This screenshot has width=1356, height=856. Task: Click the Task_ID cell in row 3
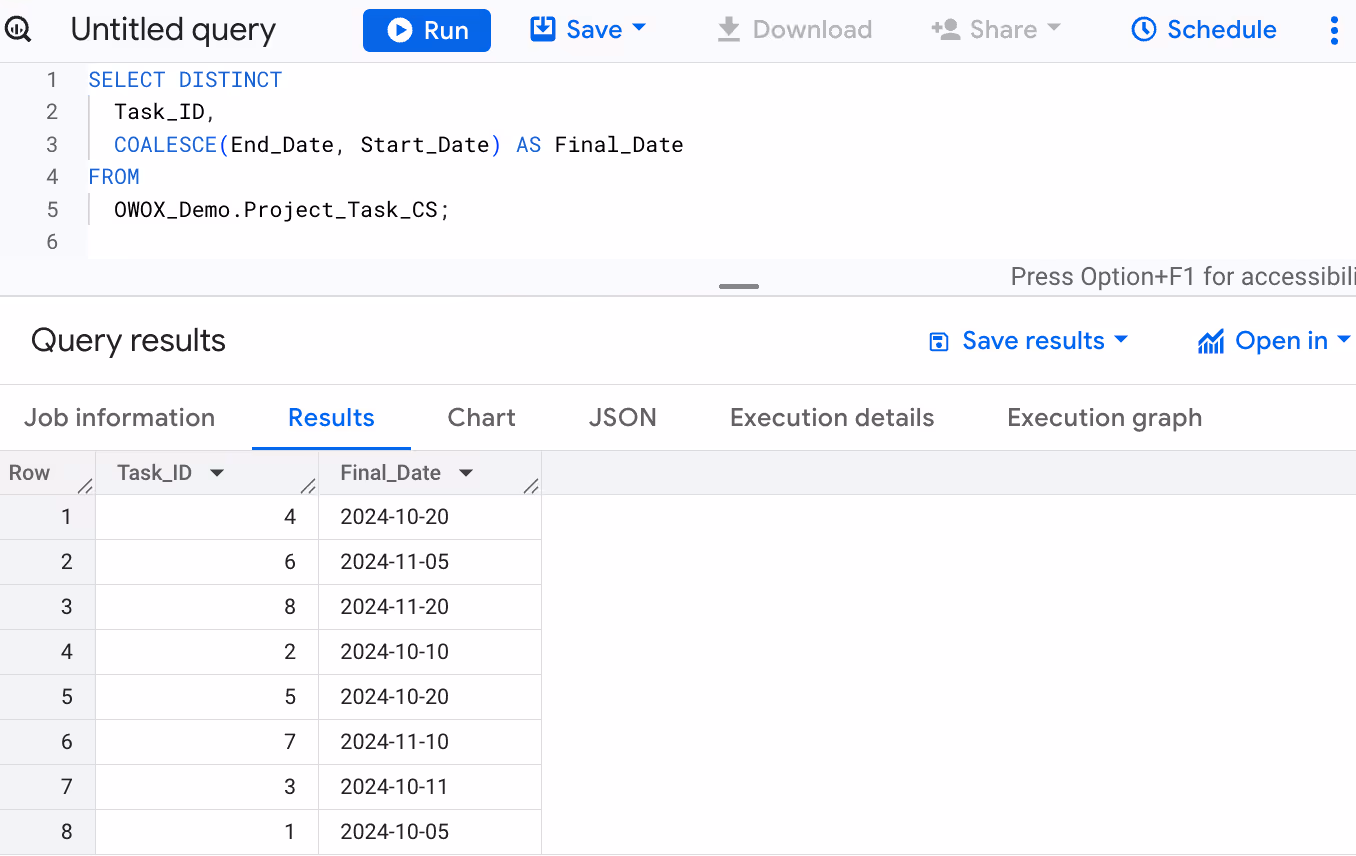[207, 607]
